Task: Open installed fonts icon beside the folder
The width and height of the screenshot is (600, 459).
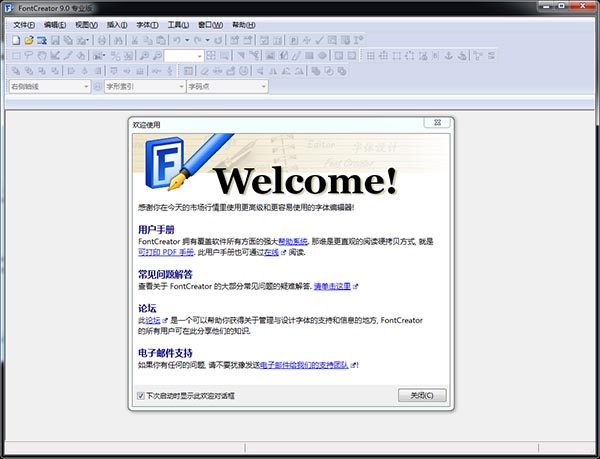Action: click(42, 40)
